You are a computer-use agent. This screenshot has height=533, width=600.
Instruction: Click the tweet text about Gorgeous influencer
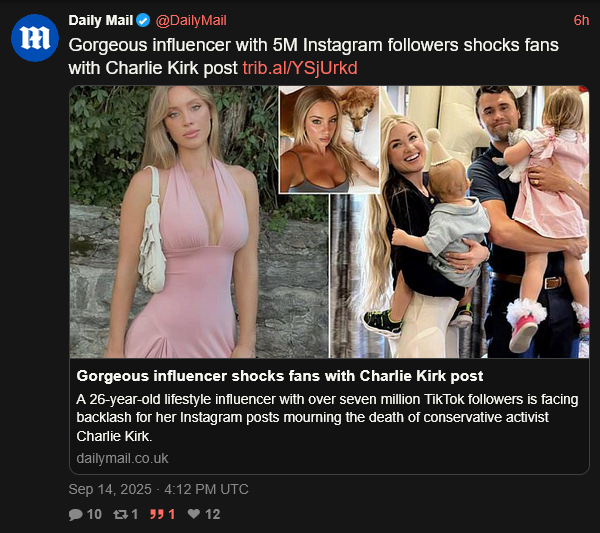(x=313, y=57)
